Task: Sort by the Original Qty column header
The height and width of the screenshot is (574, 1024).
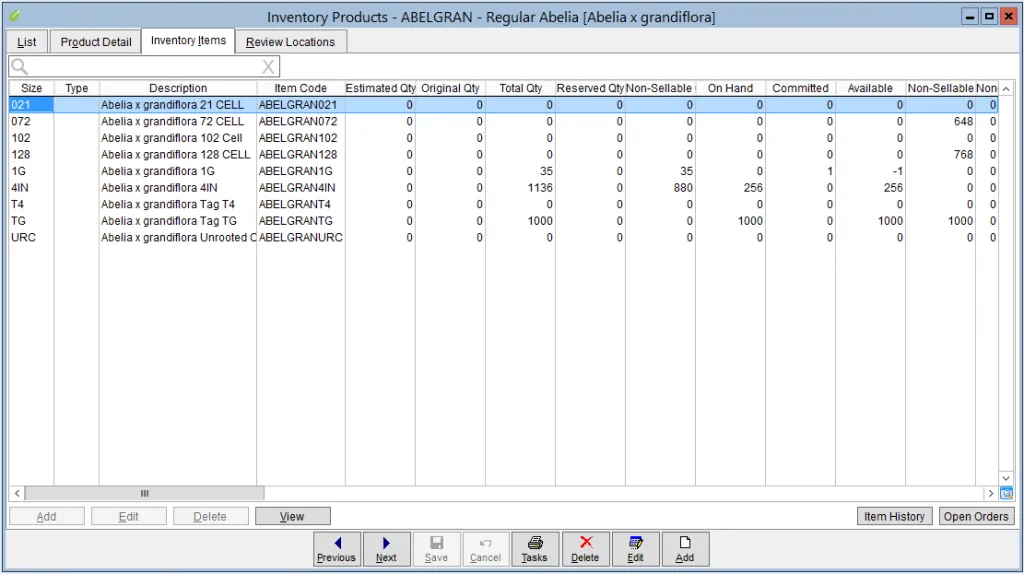Action: click(x=450, y=88)
